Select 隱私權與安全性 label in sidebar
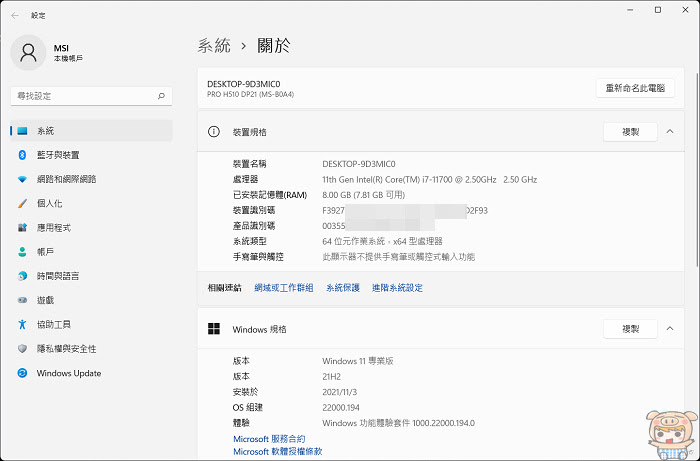700x461 pixels. pyautogui.click(x=67, y=349)
